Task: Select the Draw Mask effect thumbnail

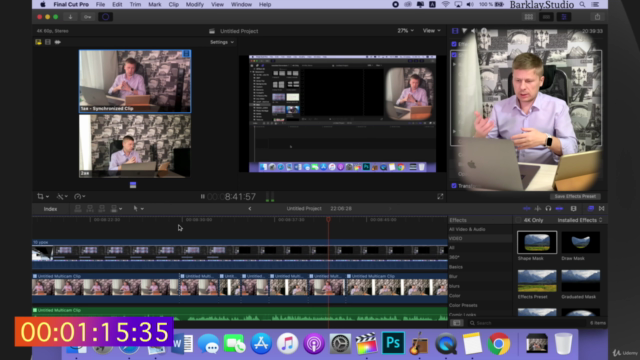Action: point(580,242)
